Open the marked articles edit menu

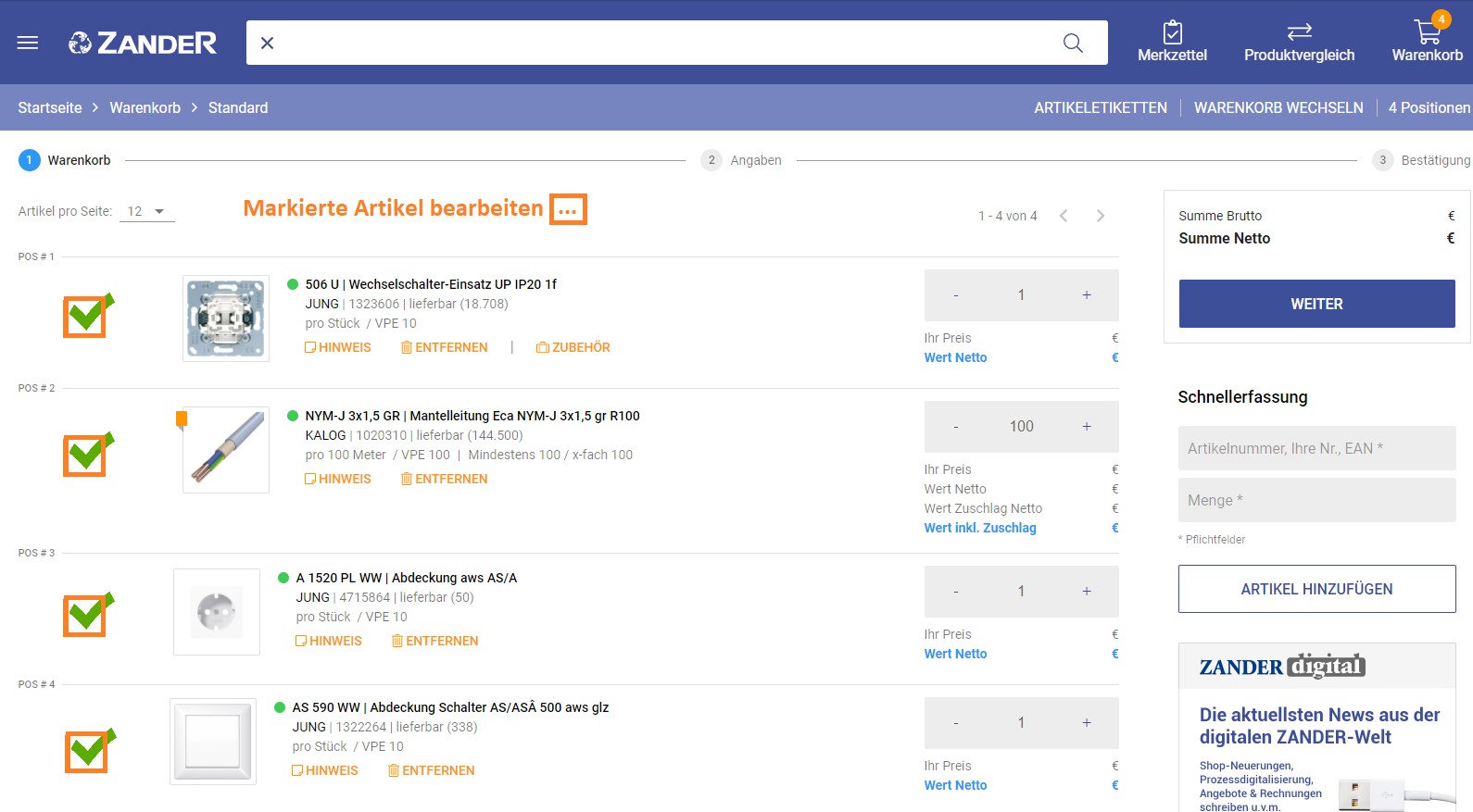[568, 209]
